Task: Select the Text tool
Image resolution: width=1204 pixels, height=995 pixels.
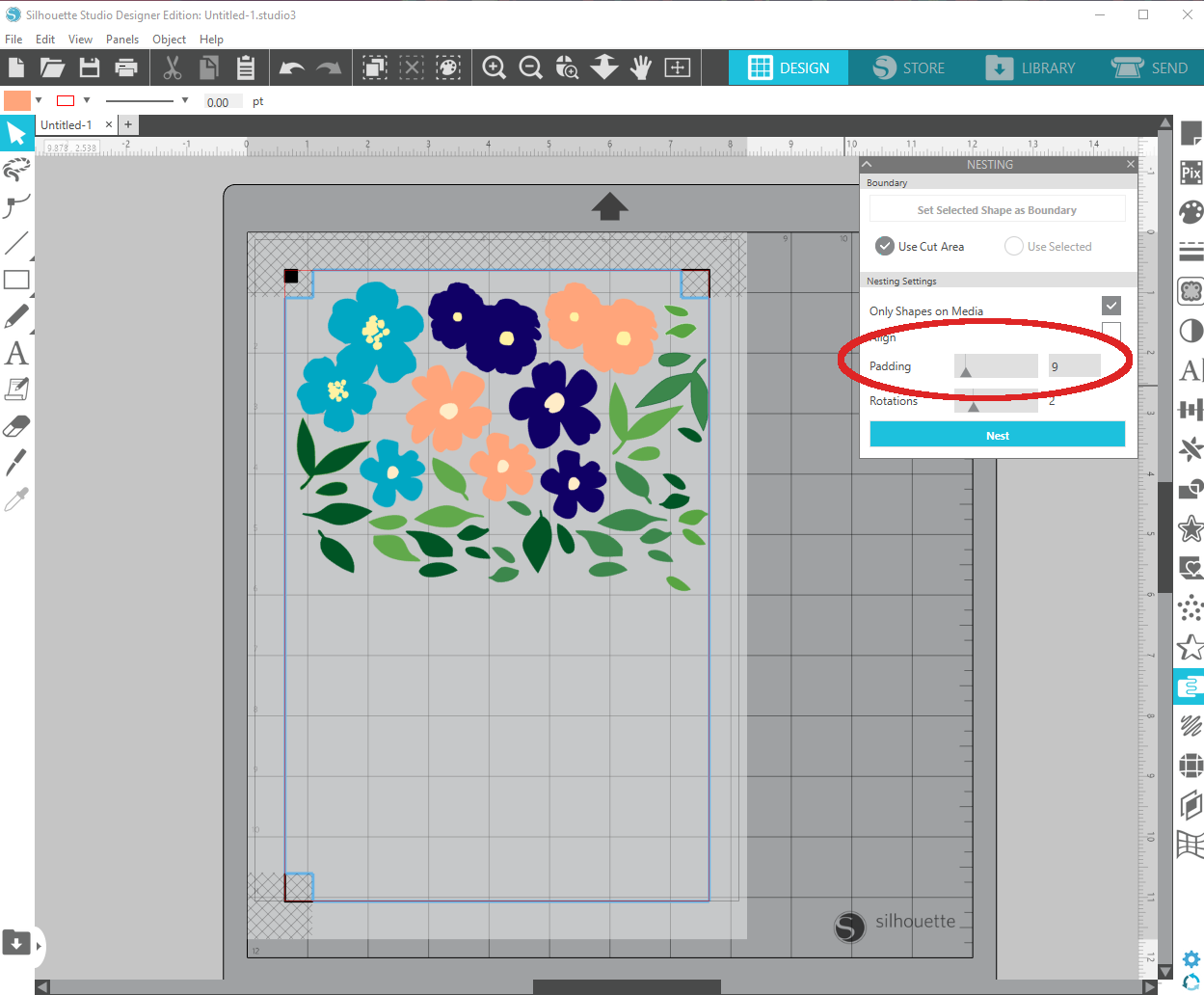Action: coord(16,353)
